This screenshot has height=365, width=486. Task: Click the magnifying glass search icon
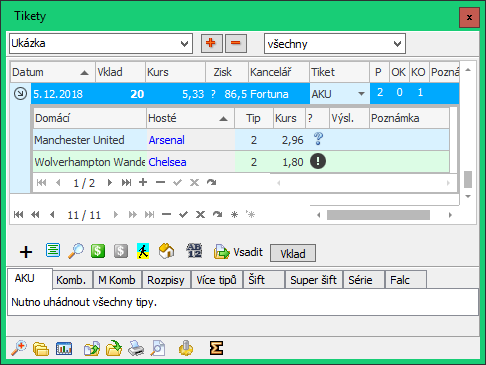coord(76,251)
